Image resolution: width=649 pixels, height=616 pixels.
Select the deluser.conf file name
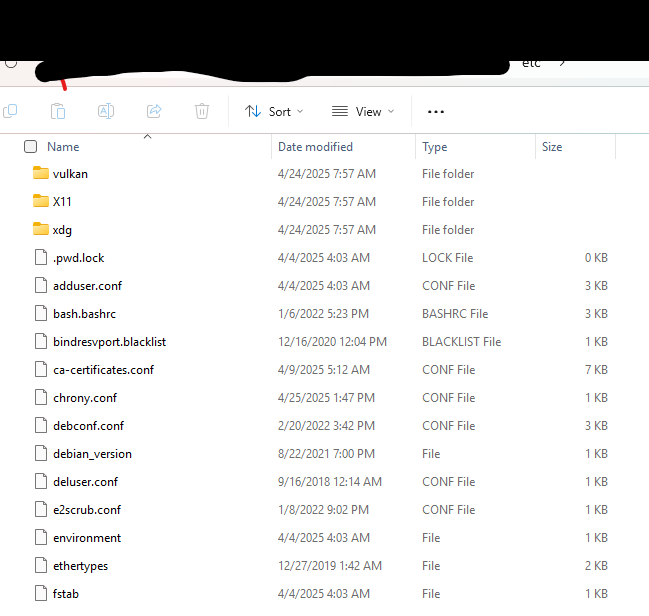pyautogui.click(x=86, y=482)
